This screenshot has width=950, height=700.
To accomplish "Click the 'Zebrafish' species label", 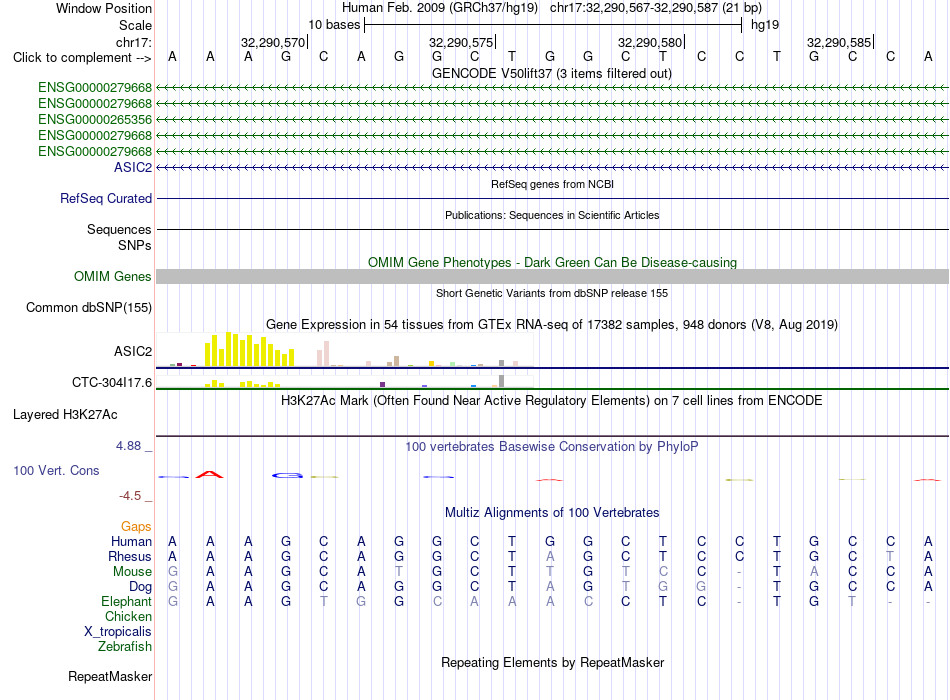I will pos(125,647).
